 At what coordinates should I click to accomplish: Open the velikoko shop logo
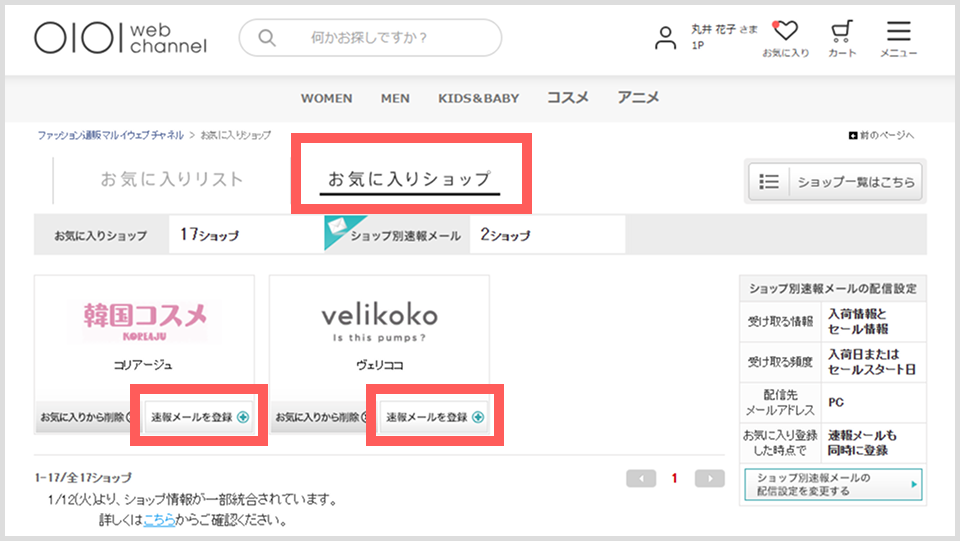click(380, 323)
